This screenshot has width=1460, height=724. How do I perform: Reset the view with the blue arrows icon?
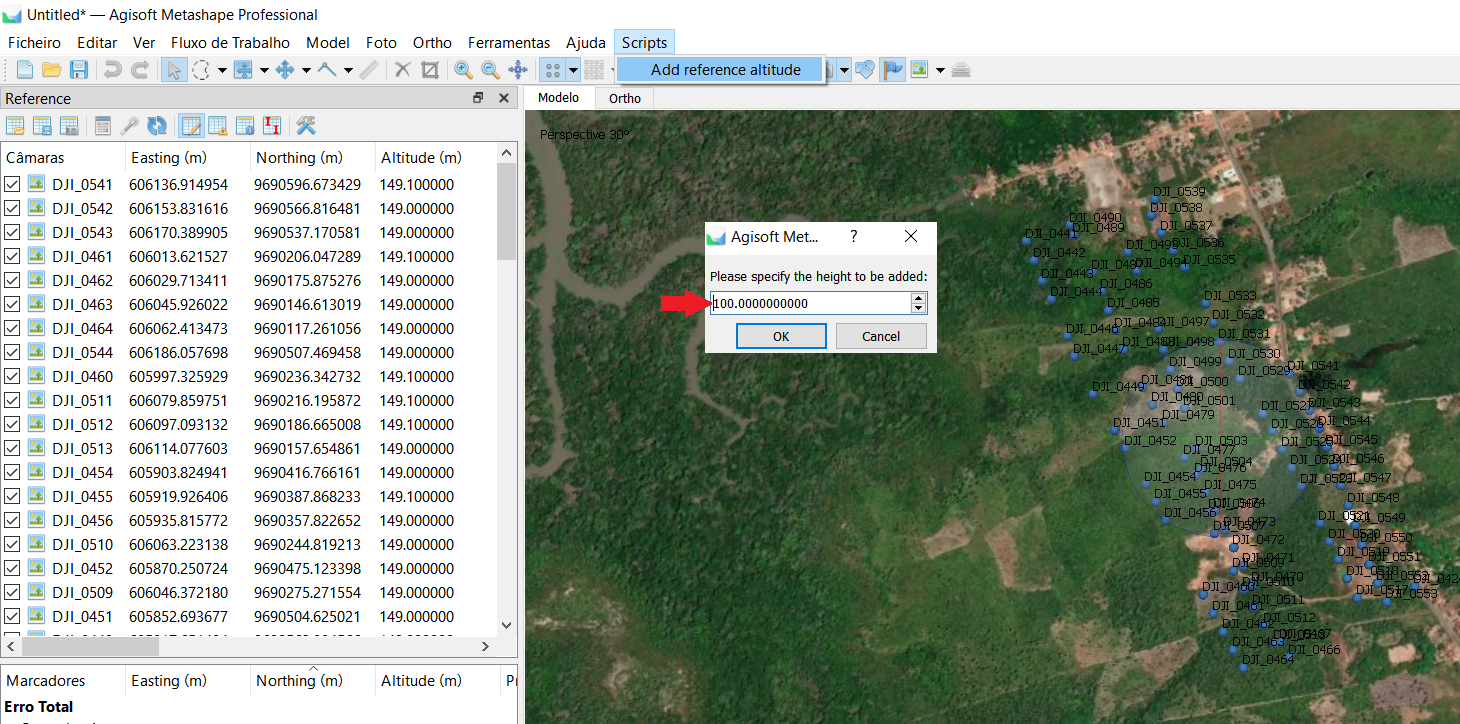click(518, 70)
